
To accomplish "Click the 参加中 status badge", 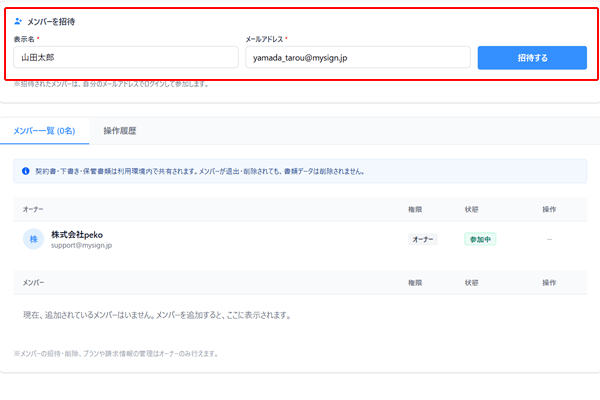I will coord(480,240).
